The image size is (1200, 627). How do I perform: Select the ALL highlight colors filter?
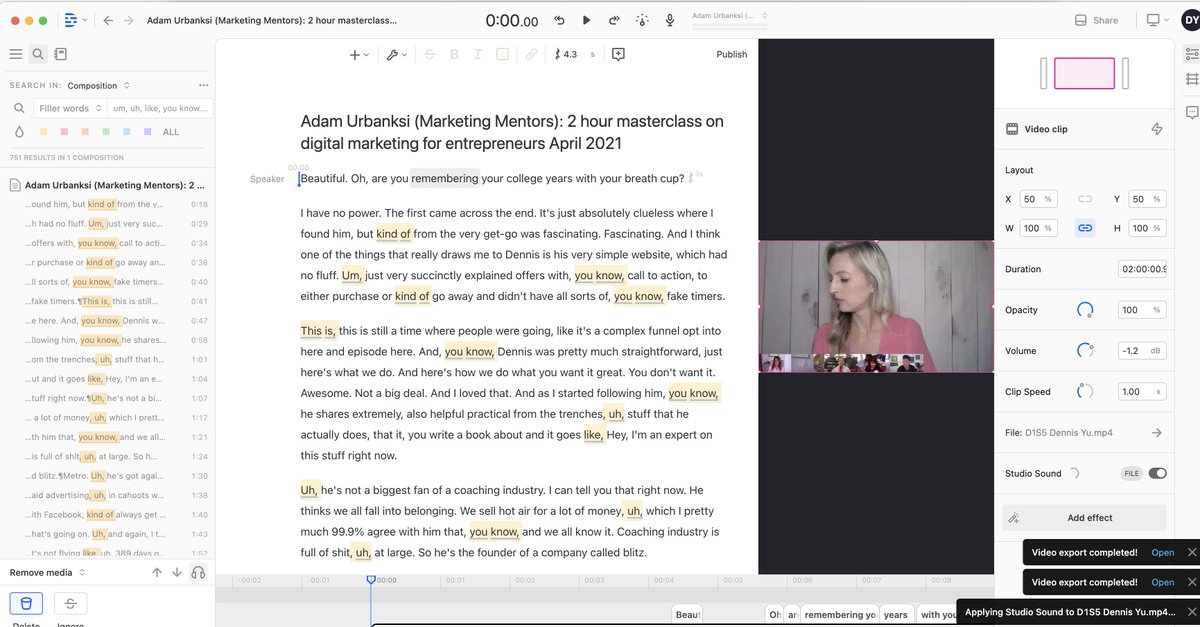[x=171, y=132]
